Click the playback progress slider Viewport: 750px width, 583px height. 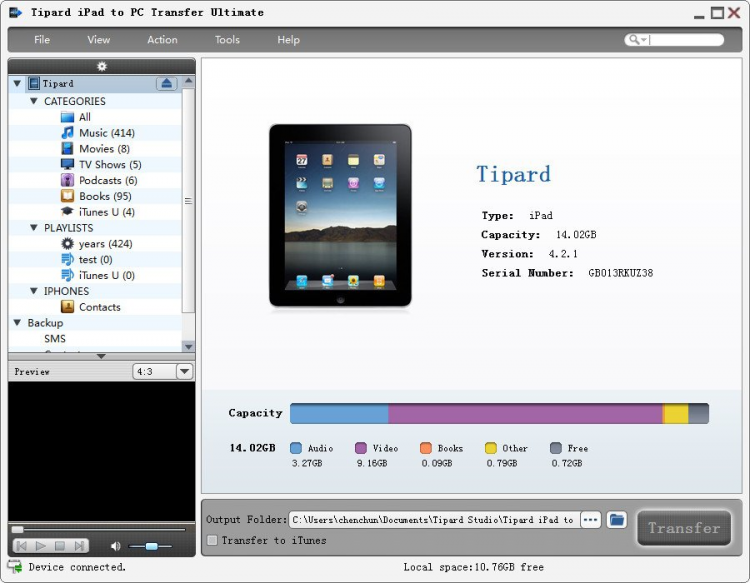click(98, 529)
